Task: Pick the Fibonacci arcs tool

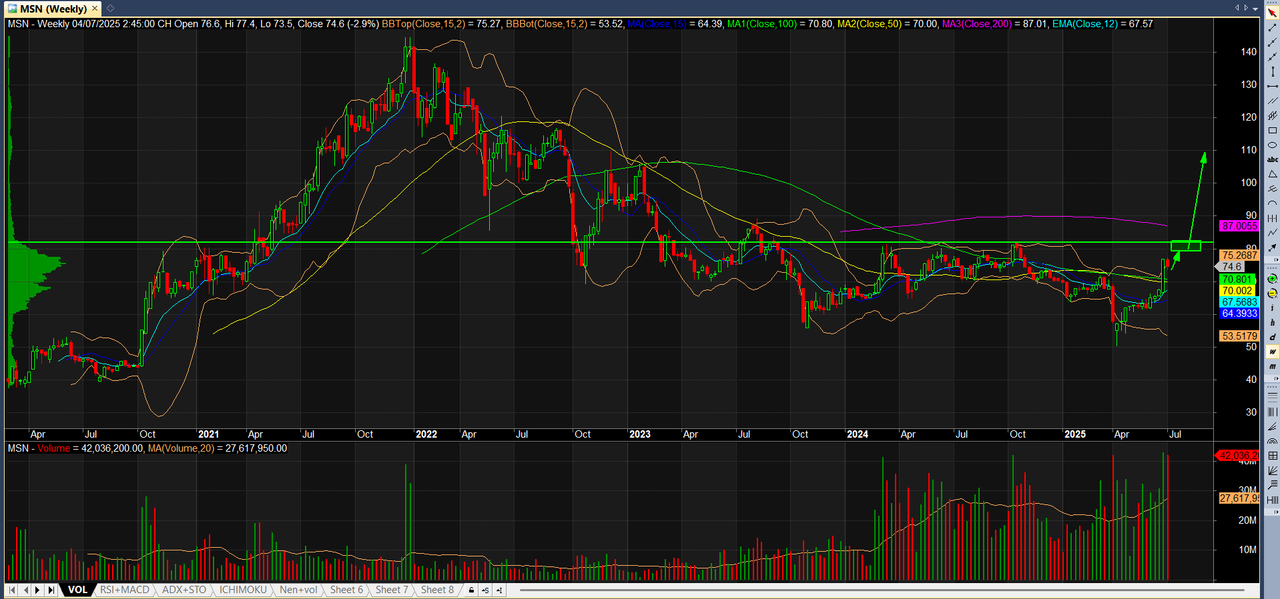Action: [1272, 440]
